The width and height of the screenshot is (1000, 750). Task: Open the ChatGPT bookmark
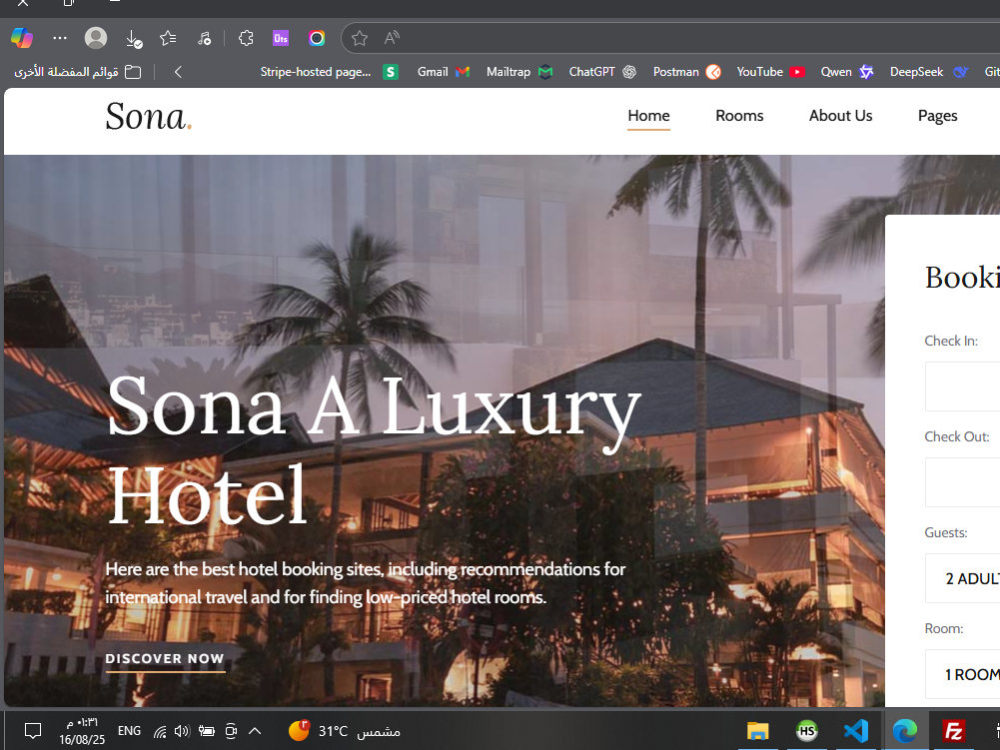click(x=603, y=72)
